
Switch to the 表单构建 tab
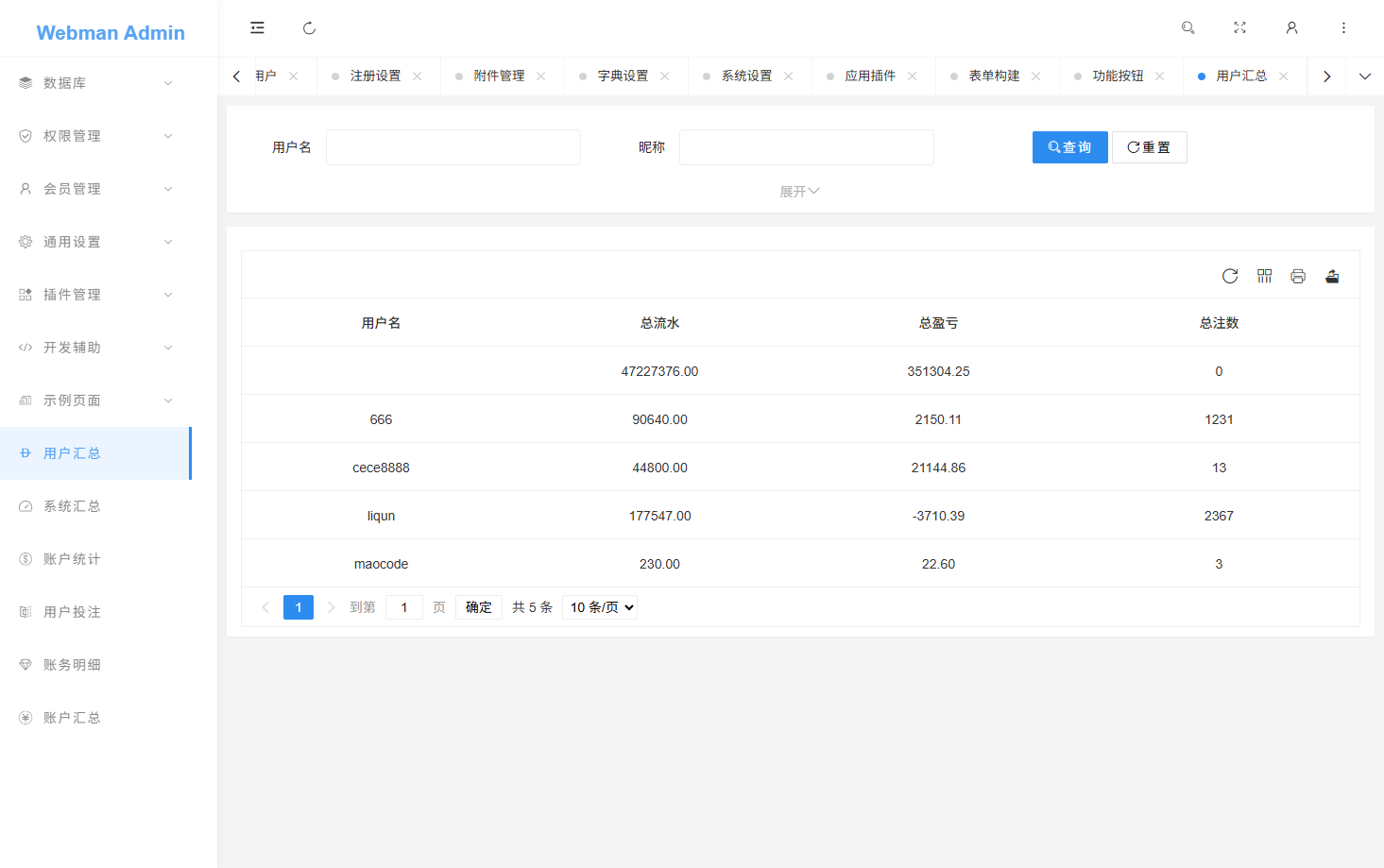coord(997,76)
